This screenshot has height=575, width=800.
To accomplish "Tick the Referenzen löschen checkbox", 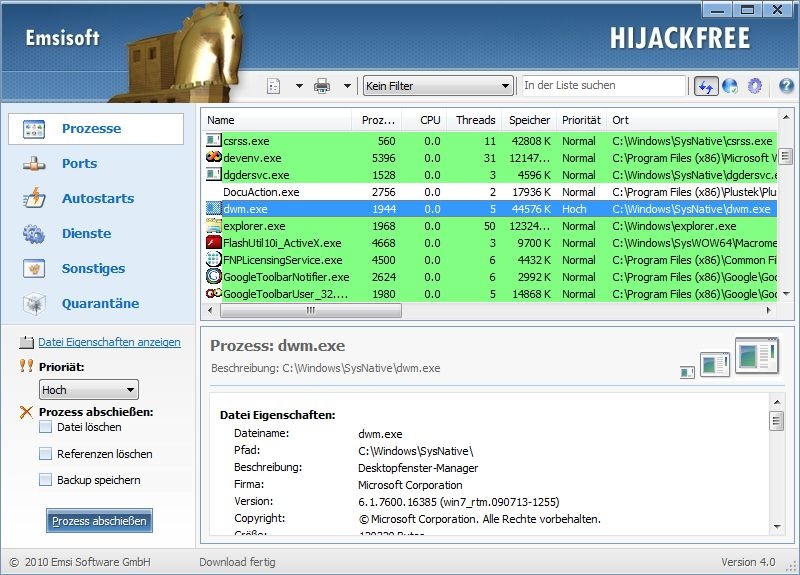I will tap(45, 454).
